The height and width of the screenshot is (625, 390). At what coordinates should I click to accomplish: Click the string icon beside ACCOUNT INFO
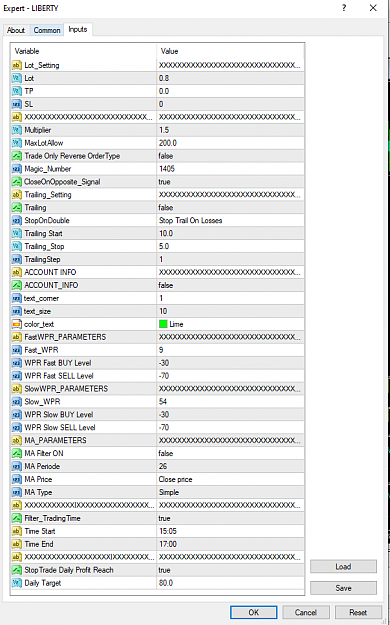17,272
